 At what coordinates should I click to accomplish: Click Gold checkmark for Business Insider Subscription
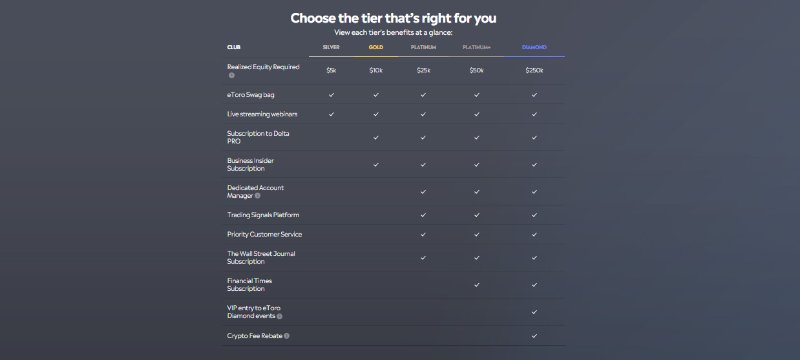click(x=376, y=165)
